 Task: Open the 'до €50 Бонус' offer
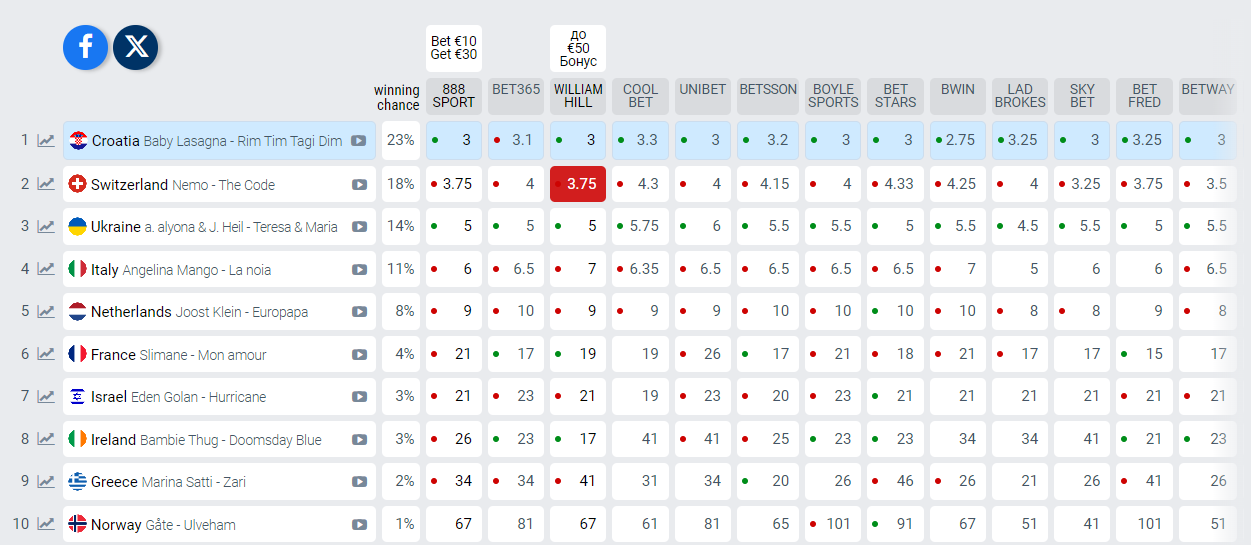coord(578,48)
